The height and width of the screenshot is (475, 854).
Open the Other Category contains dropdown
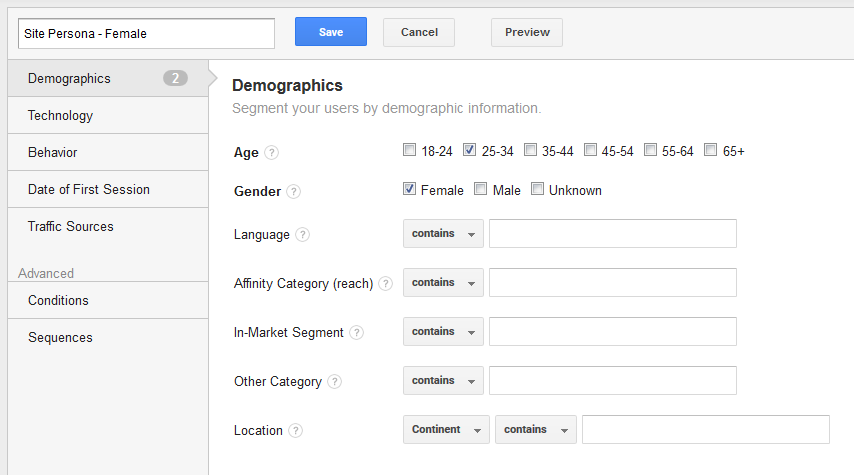tap(443, 381)
